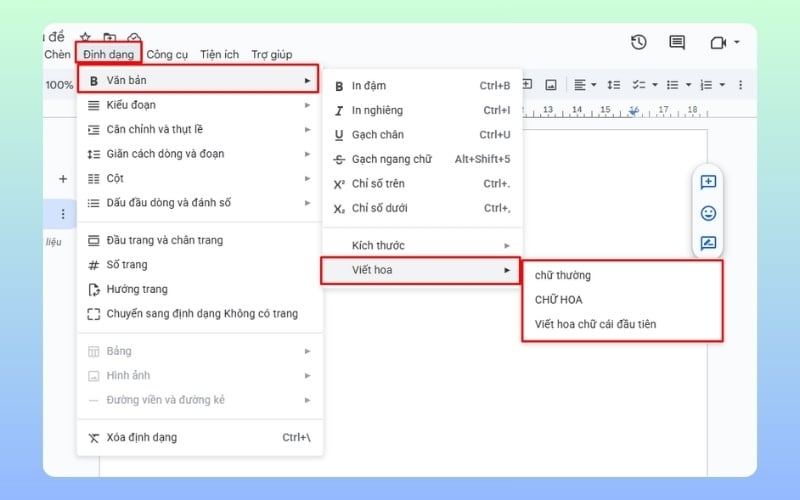Screen dimensions: 800x500
Task: Click the video meeting camera icon
Action: [x=718, y=43]
